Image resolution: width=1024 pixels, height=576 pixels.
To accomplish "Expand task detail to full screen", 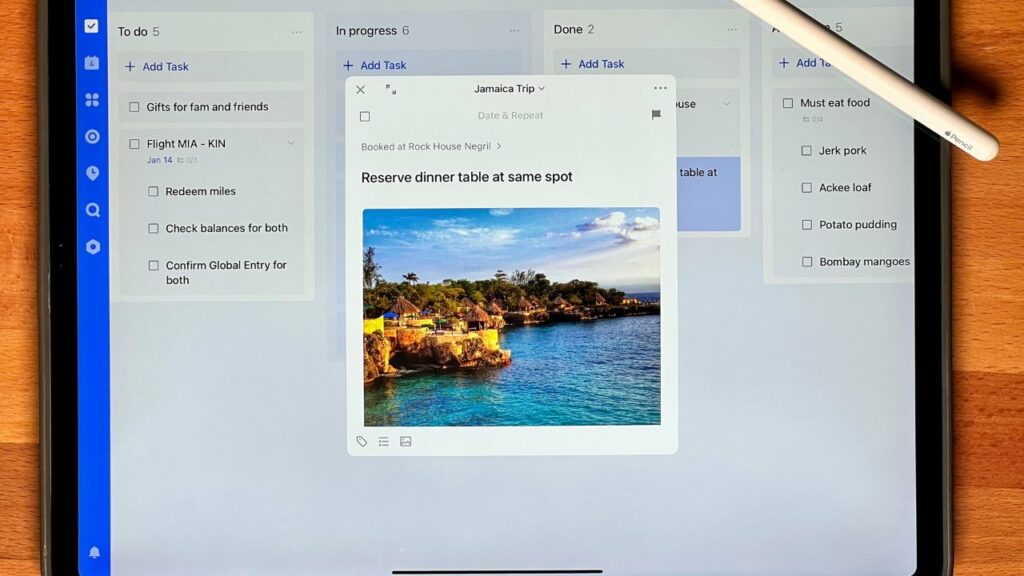I will (x=391, y=89).
